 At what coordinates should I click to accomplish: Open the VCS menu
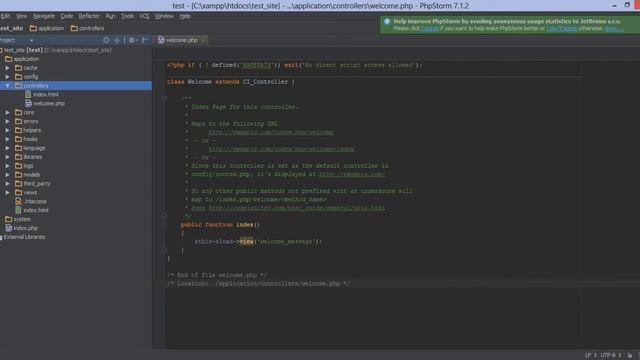(144, 16)
